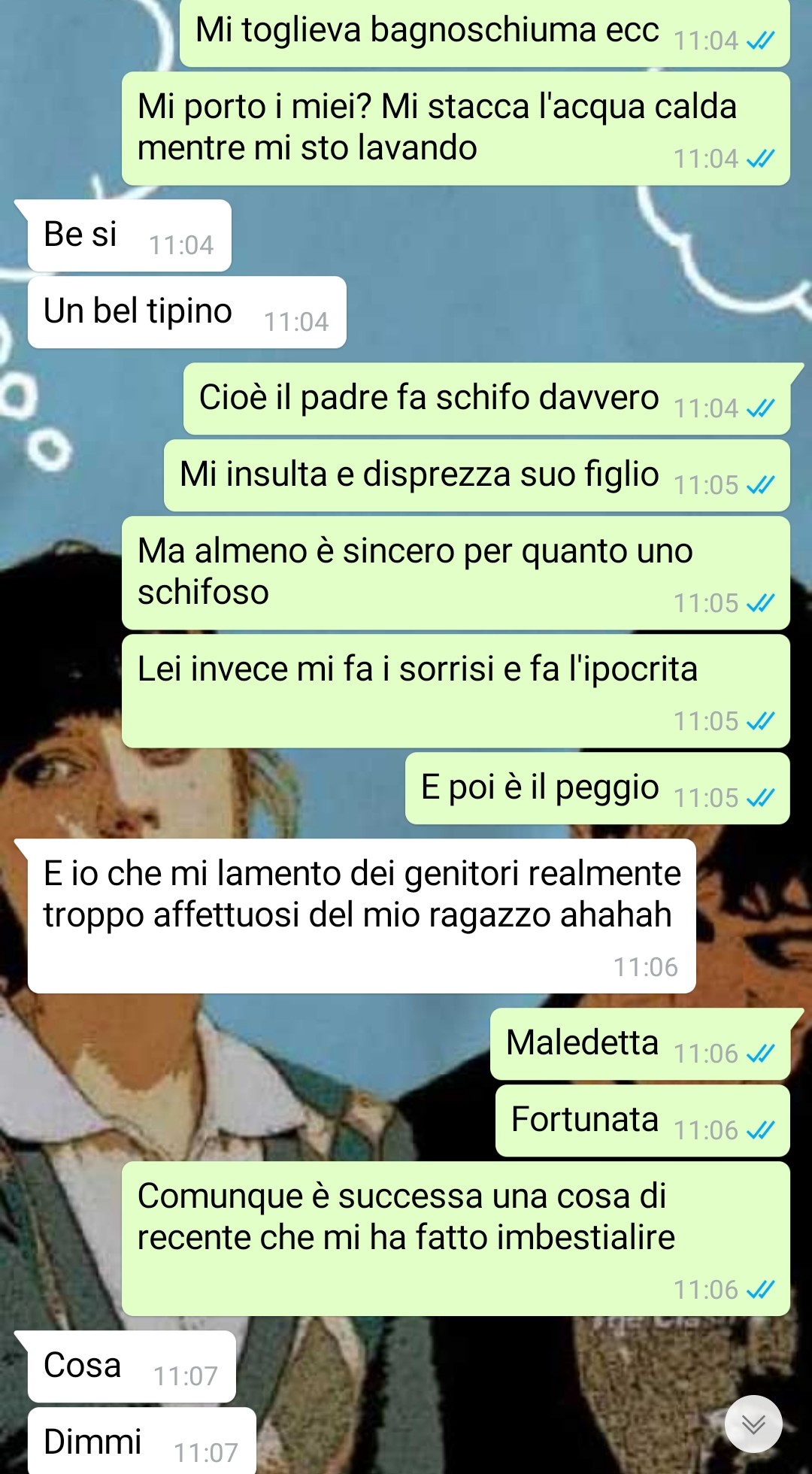
Task: Tap ticks on 'Comunque è successa una cosa' message
Action: click(x=760, y=1290)
